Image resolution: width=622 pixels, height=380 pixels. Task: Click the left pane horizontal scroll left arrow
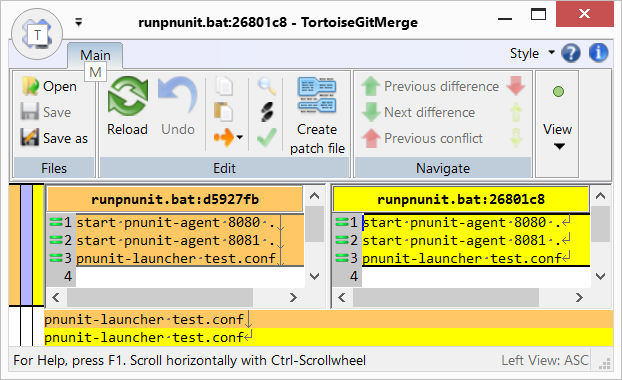click(56, 297)
